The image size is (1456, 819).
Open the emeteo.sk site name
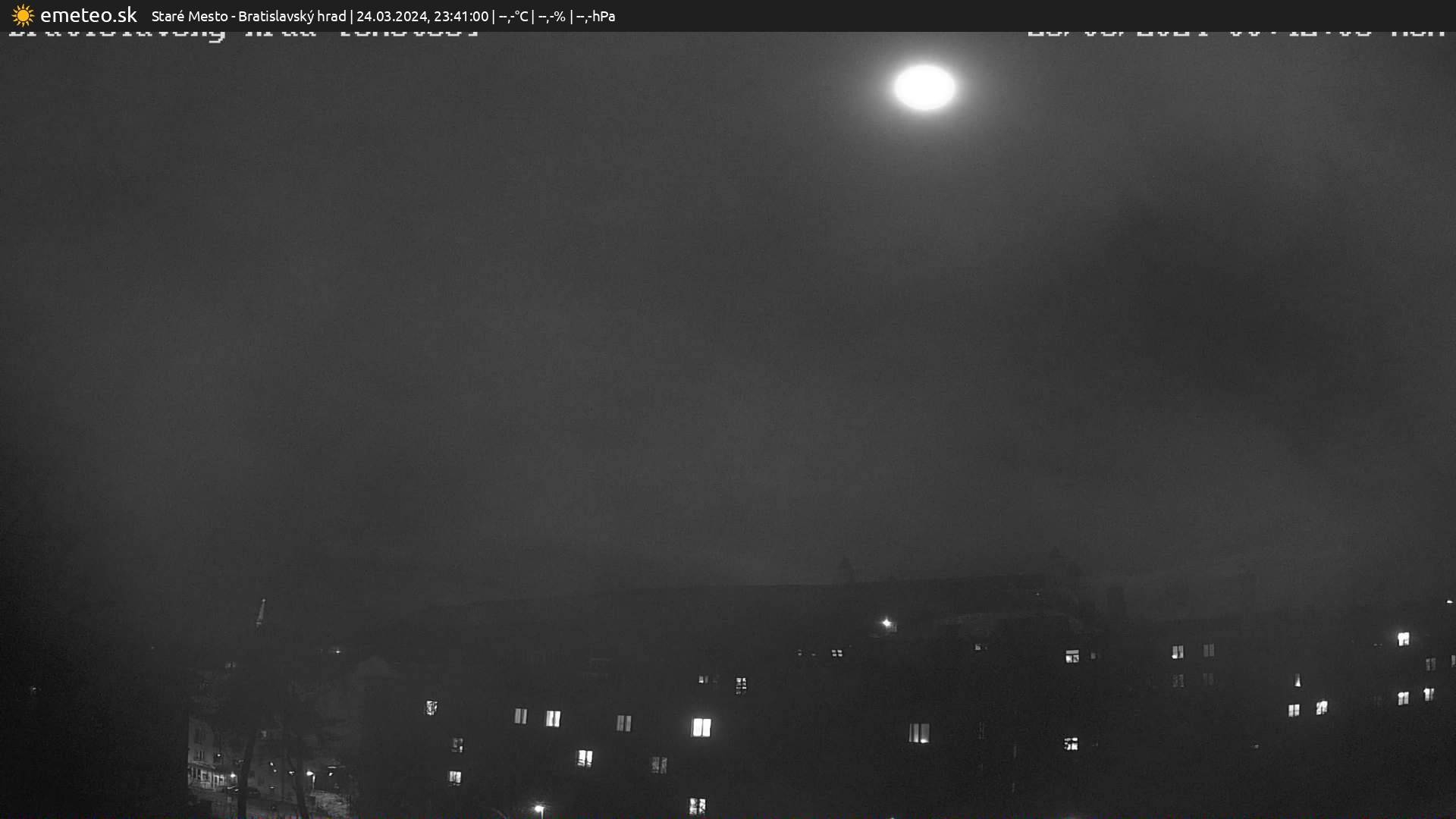point(88,16)
